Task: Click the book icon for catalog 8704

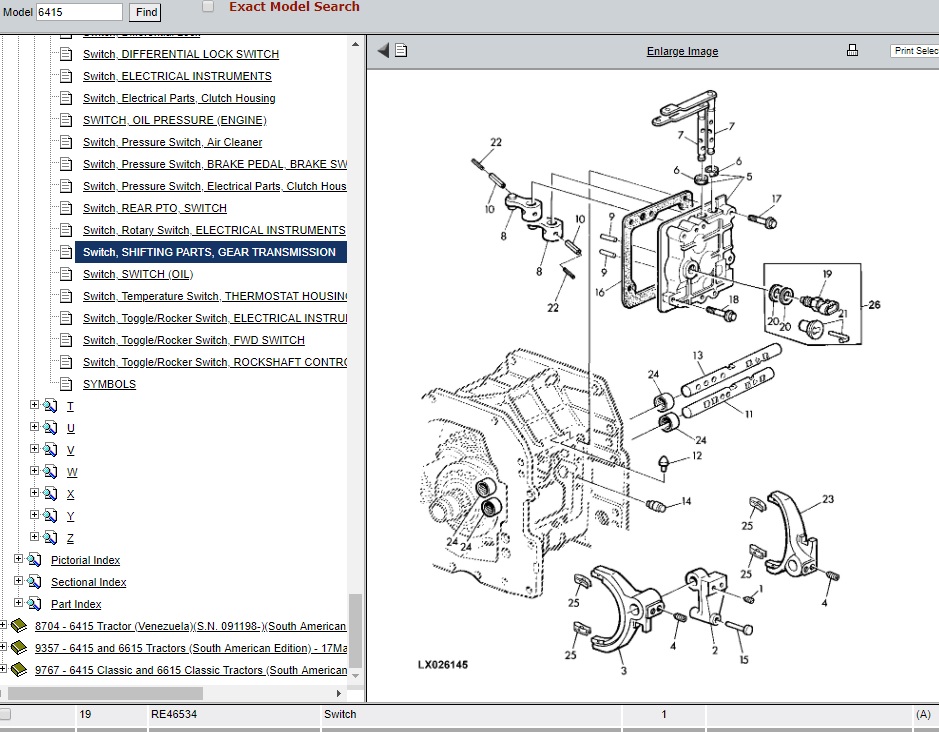Action: tap(19, 626)
